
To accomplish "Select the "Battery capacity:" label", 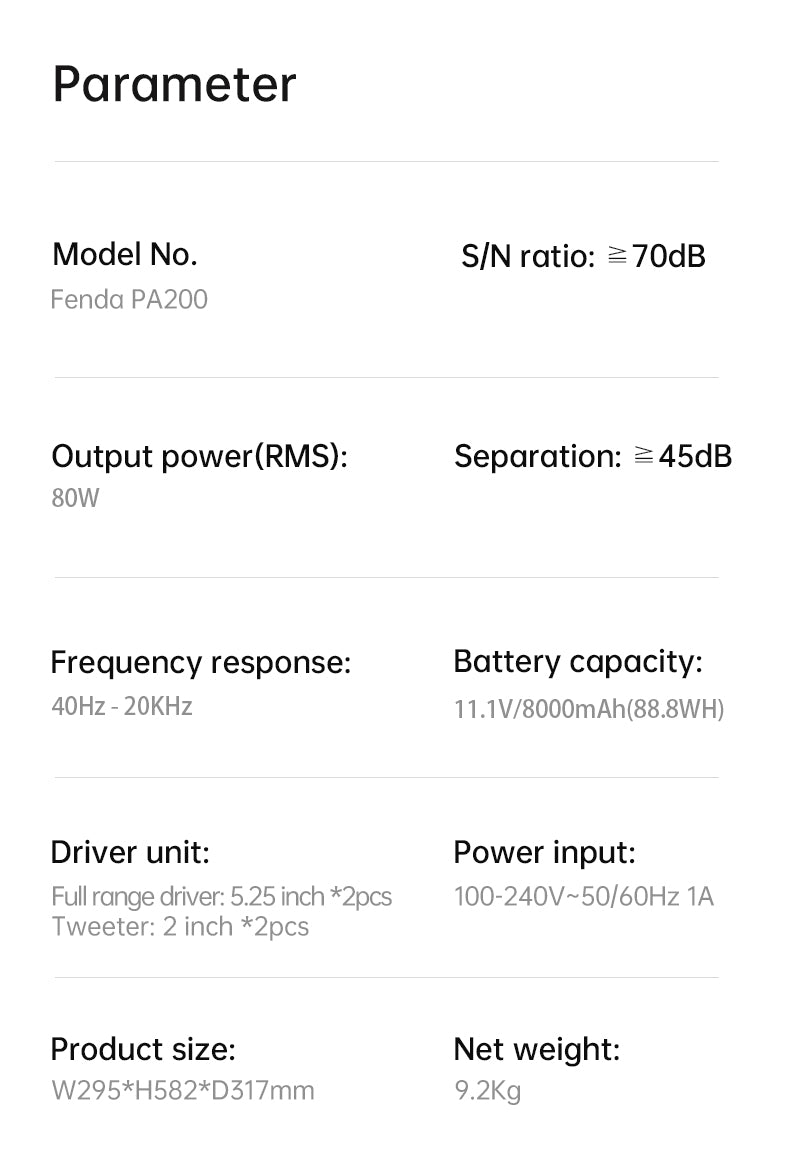I will click(578, 661).
